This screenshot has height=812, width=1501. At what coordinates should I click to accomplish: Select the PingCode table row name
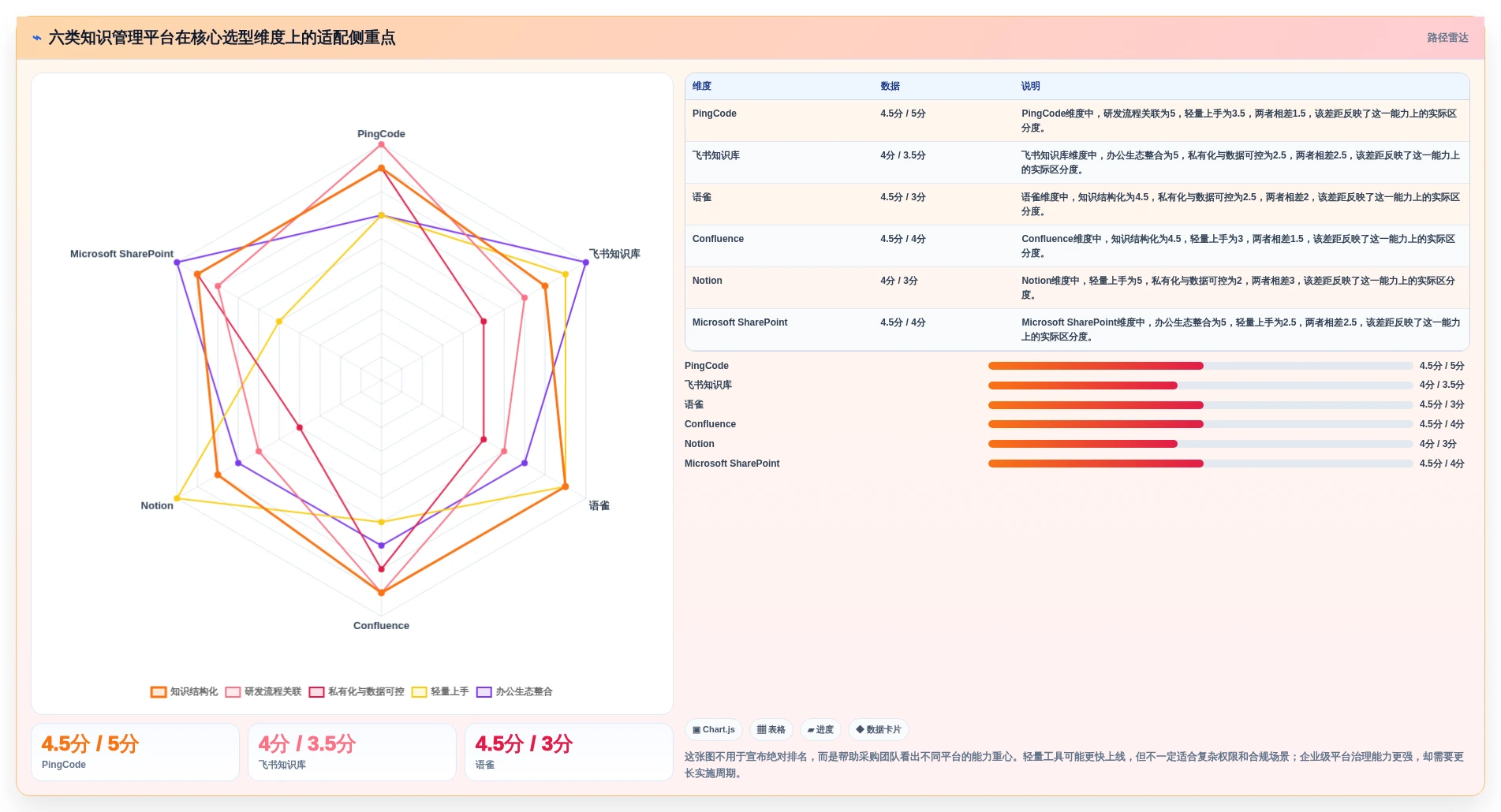tap(715, 114)
